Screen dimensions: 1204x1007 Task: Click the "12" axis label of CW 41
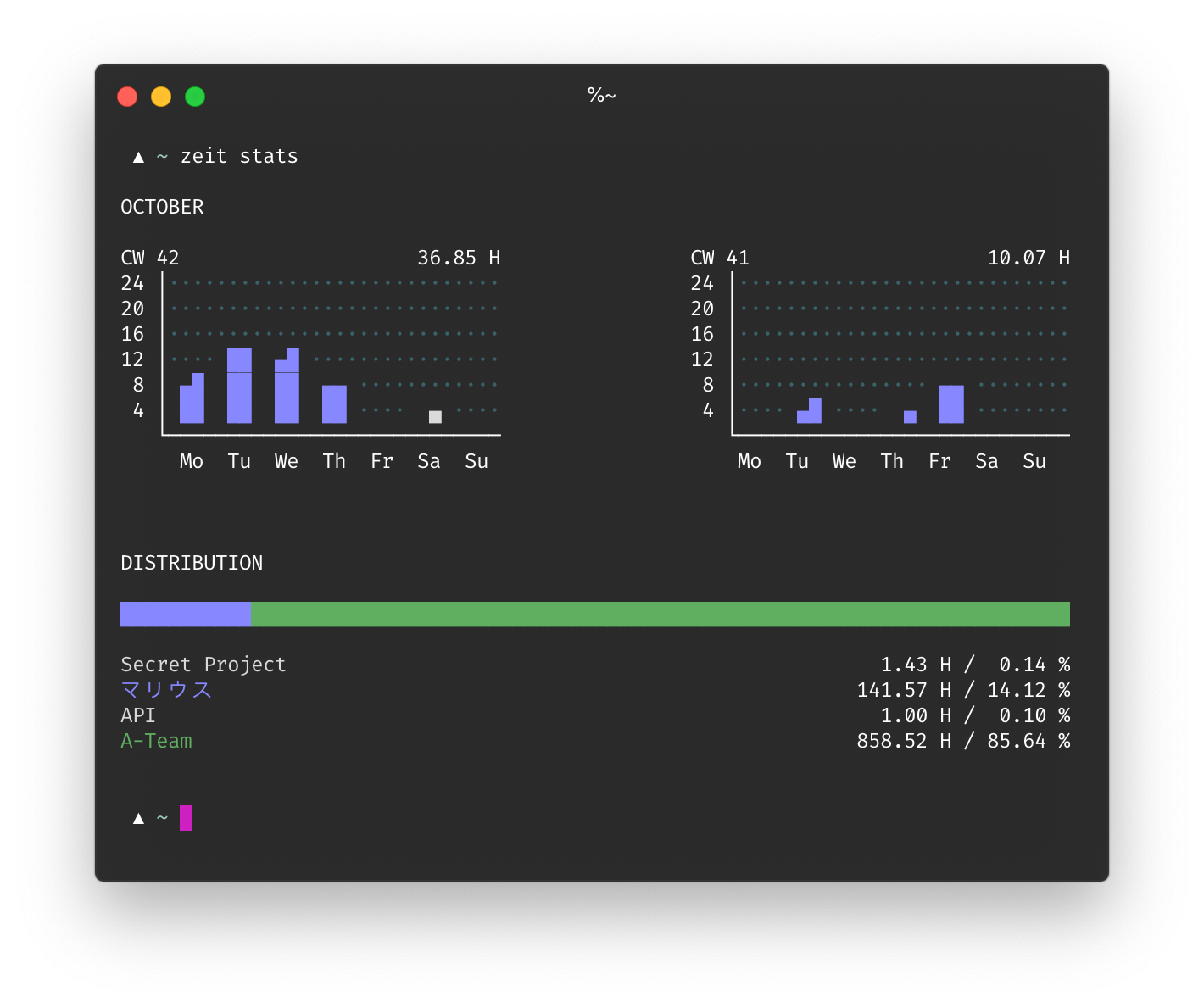click(702, 359)
